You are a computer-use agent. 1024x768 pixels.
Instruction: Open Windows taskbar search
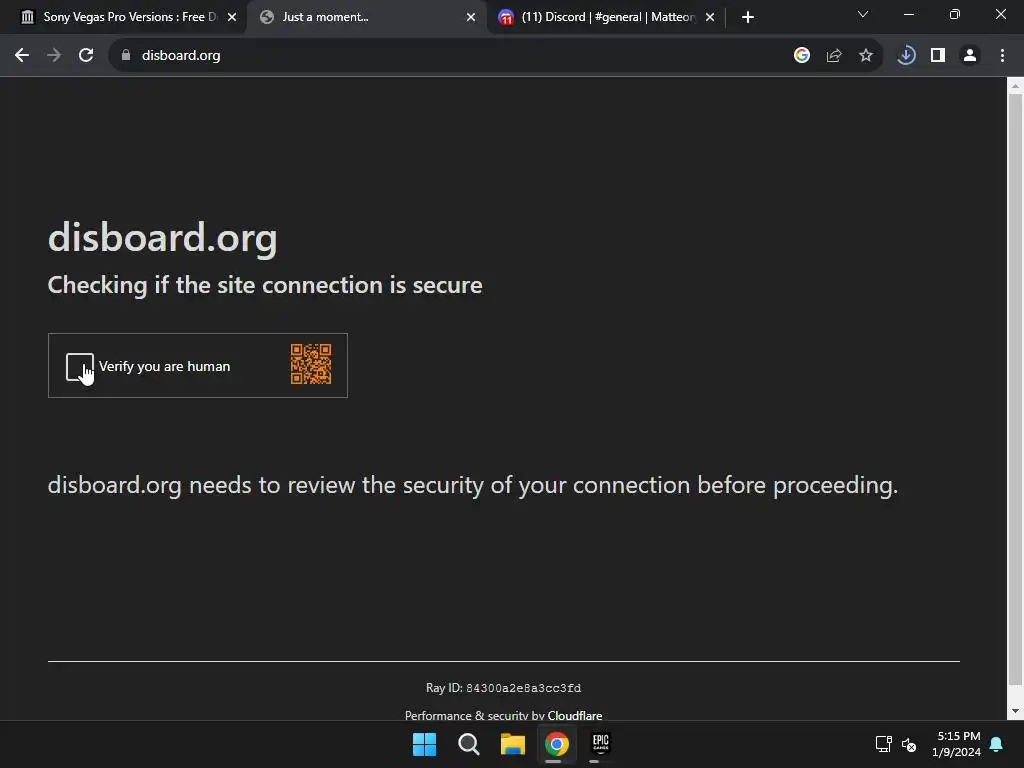point(469,744)
